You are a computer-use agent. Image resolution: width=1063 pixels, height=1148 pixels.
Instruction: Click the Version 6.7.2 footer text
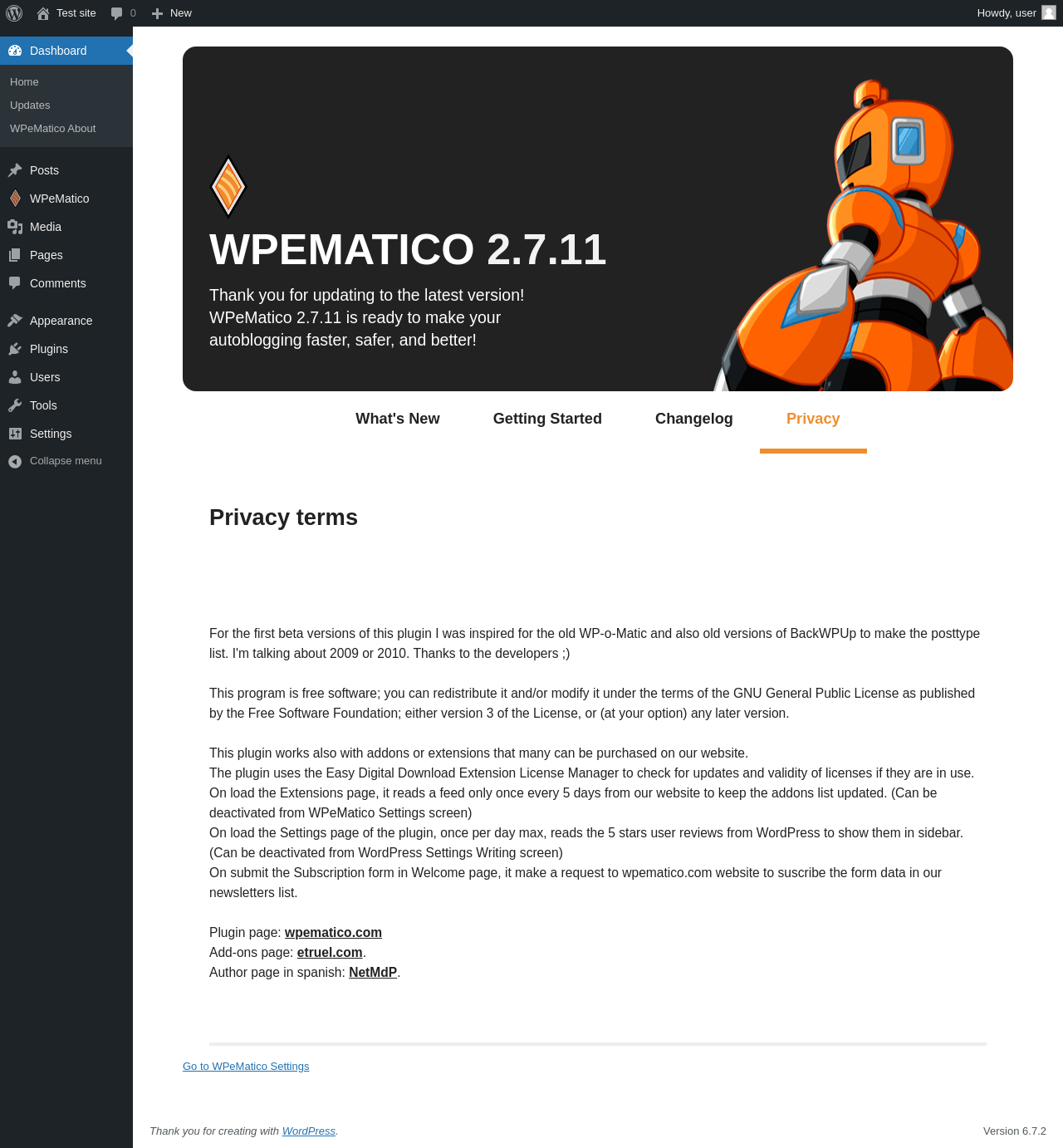pyautogui.click(x=1015, y=1131)
